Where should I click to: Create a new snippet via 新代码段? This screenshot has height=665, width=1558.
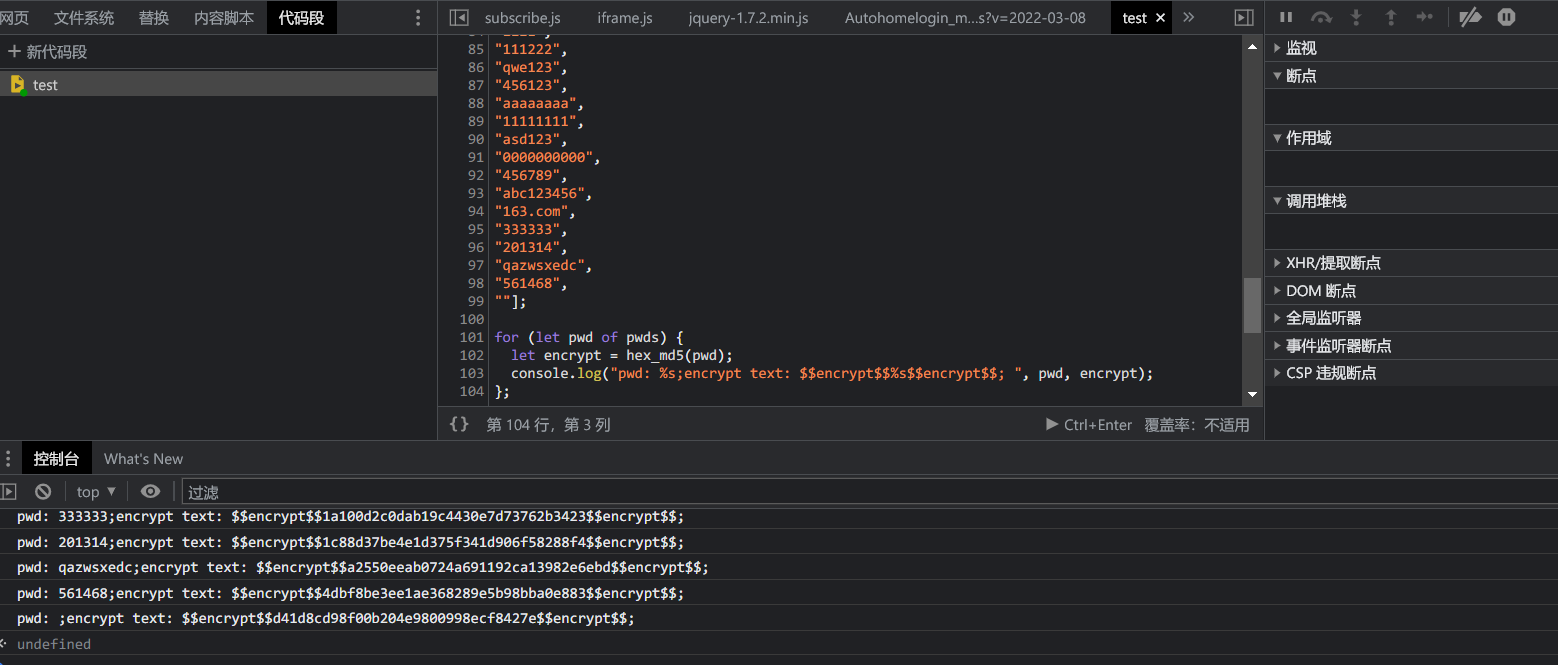(x=48, y=52)
